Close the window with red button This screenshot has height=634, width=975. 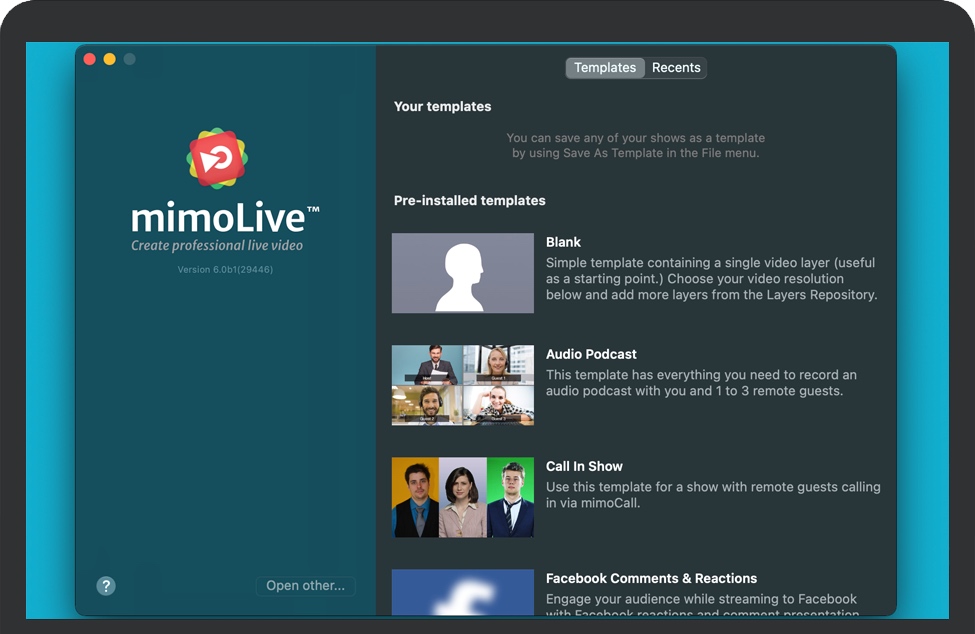[90, 59]
